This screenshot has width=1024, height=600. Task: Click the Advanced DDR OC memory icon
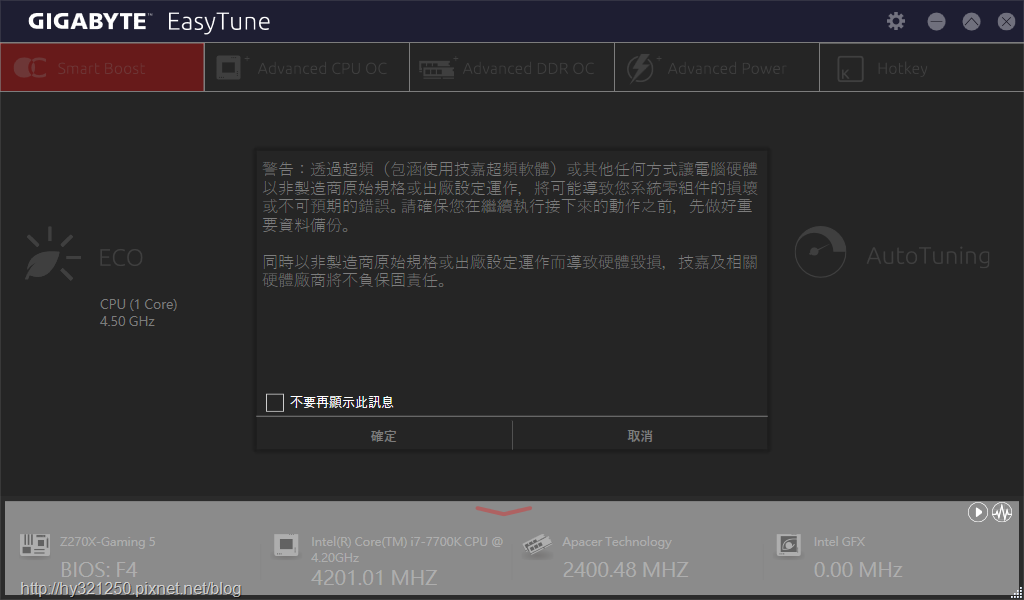pyautogui.click(x=437, y=68)
